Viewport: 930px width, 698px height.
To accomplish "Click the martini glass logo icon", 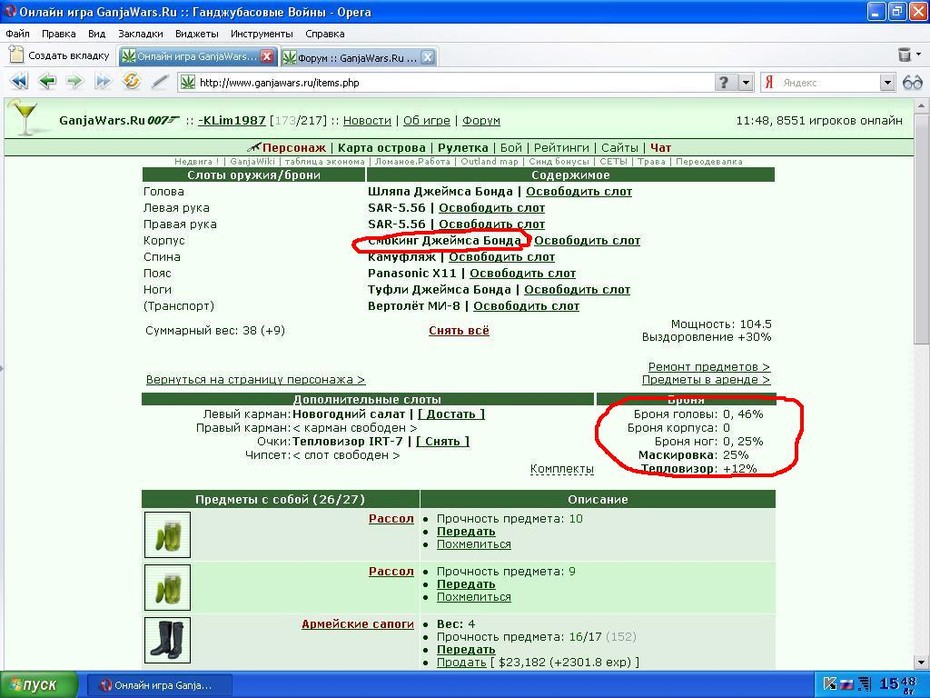I will 24,116.
